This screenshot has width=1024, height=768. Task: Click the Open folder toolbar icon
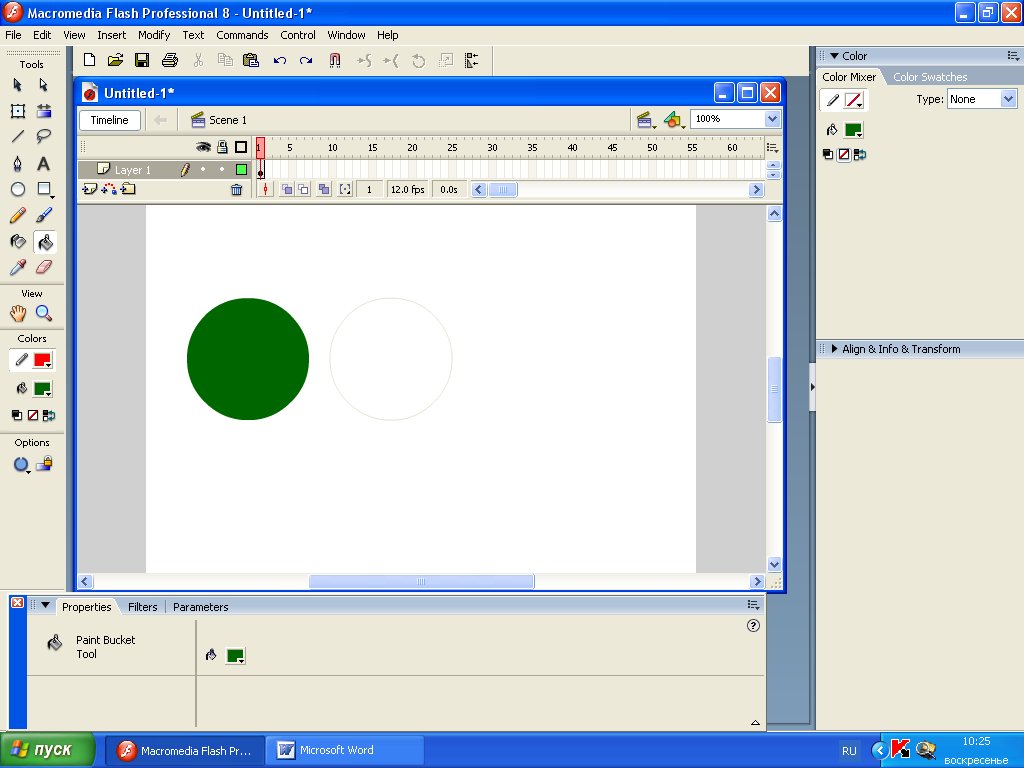point(116,61)
